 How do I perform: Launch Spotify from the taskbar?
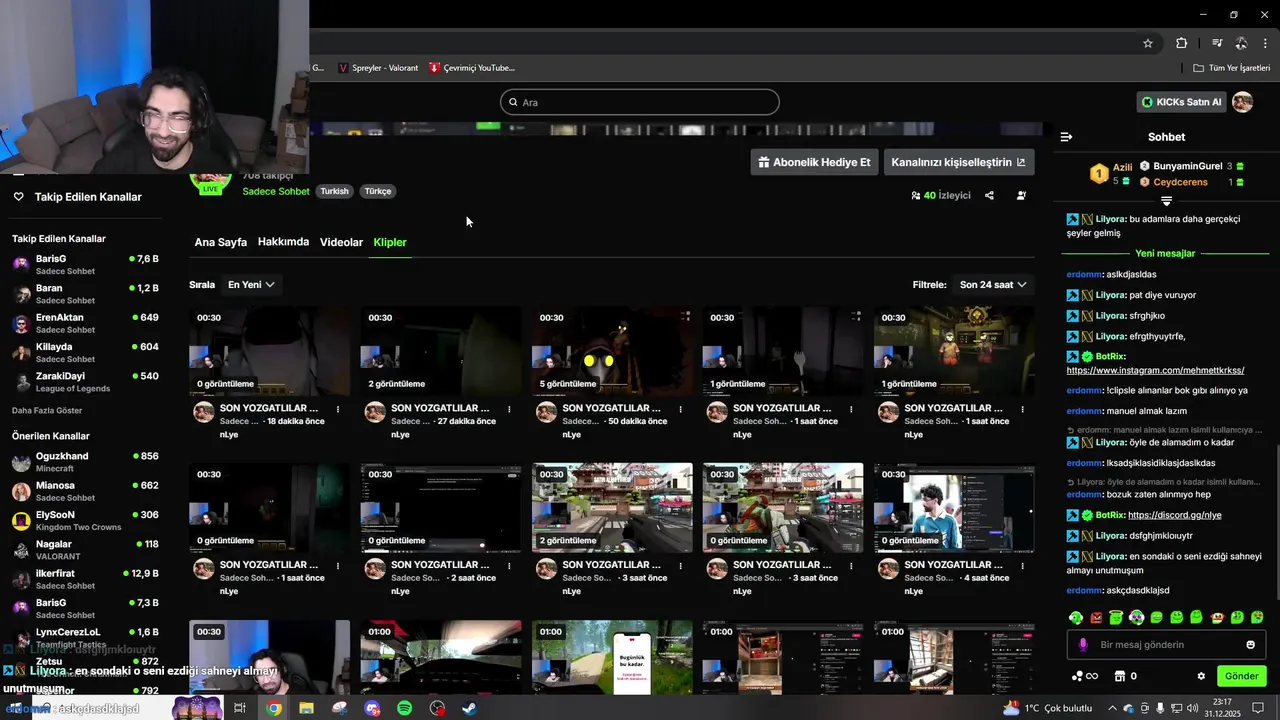(x=405, y=708)
